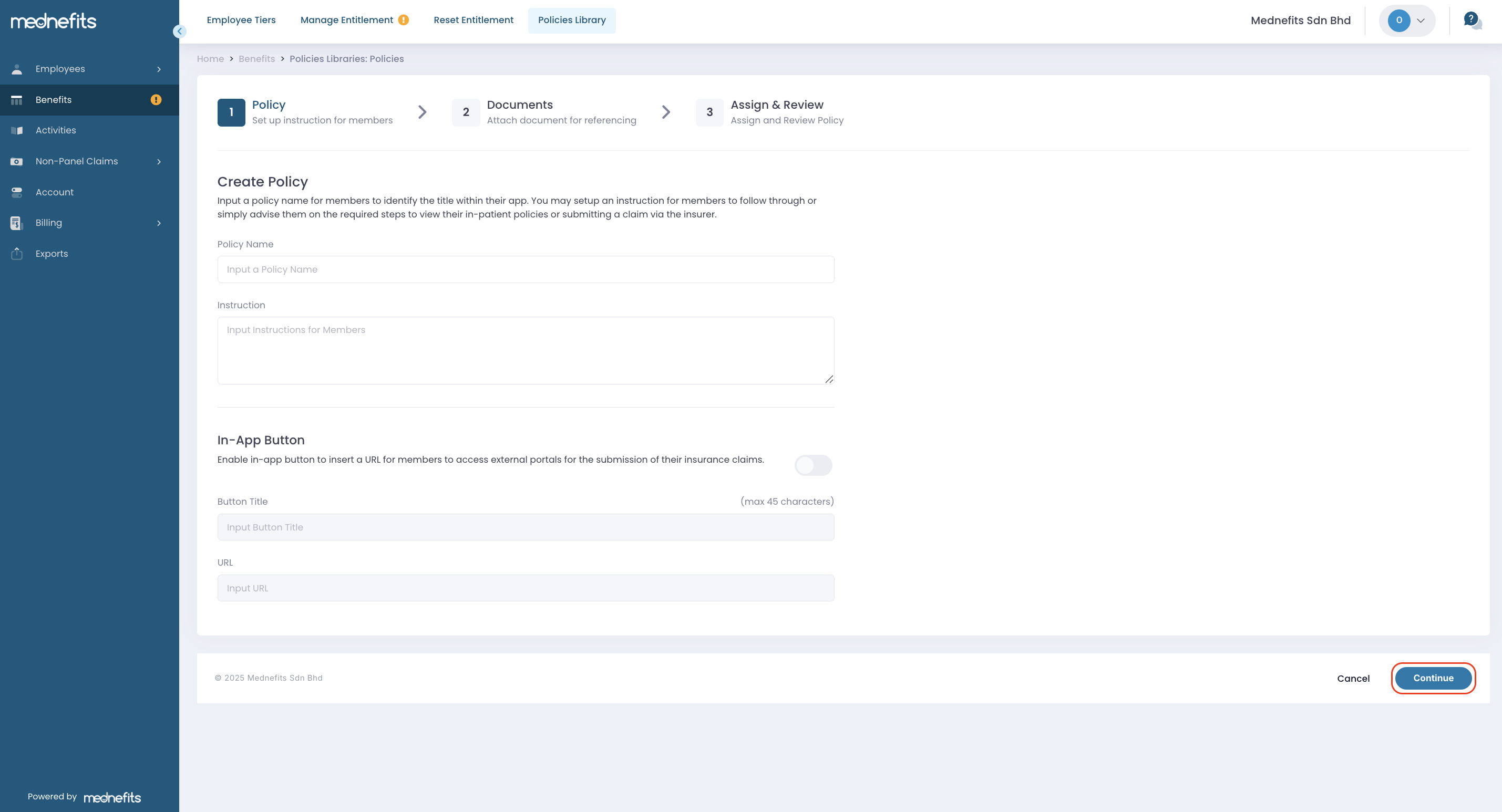The height and width of the screenshot is (812, 1502).
Task: Click the Employees person icon
Action: (x=17, y=69)
